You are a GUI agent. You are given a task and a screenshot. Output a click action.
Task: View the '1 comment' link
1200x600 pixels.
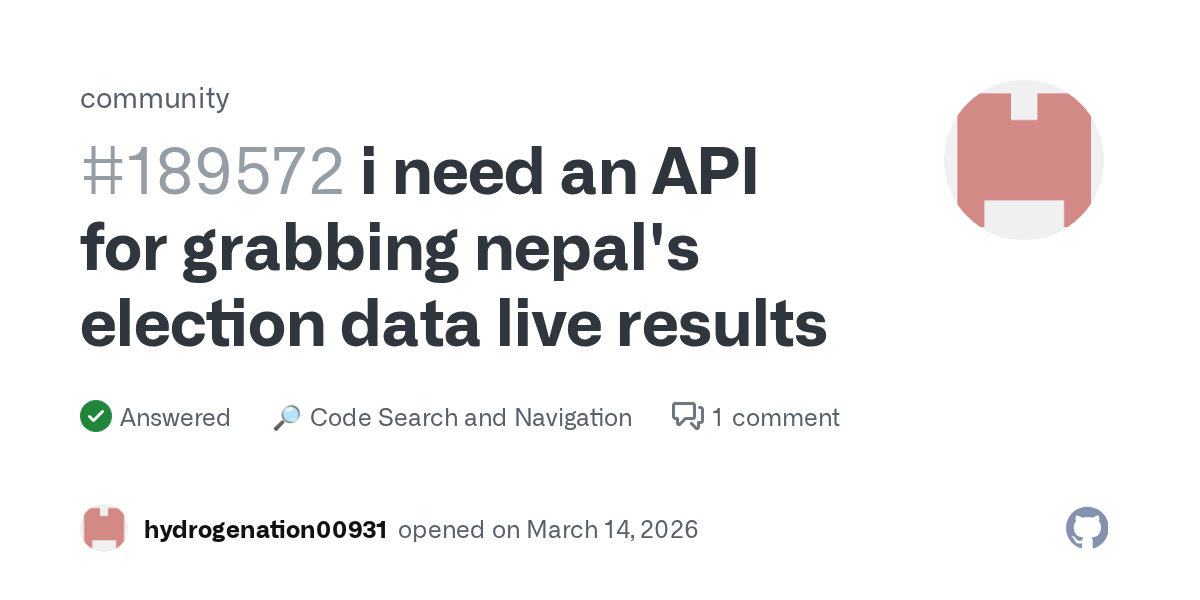click(775, 417)
